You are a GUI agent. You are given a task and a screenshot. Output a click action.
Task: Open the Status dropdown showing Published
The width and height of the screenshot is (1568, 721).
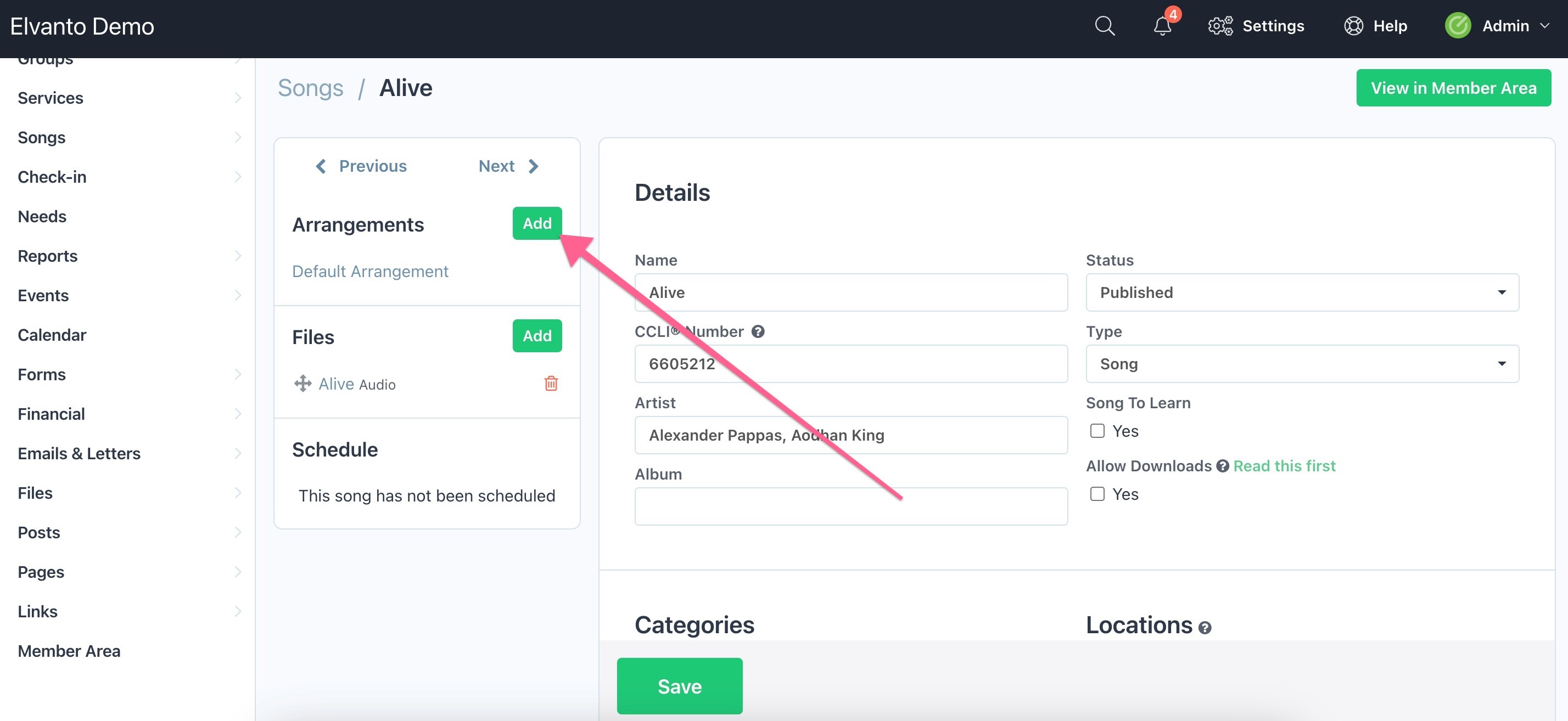coord(1302,292)
